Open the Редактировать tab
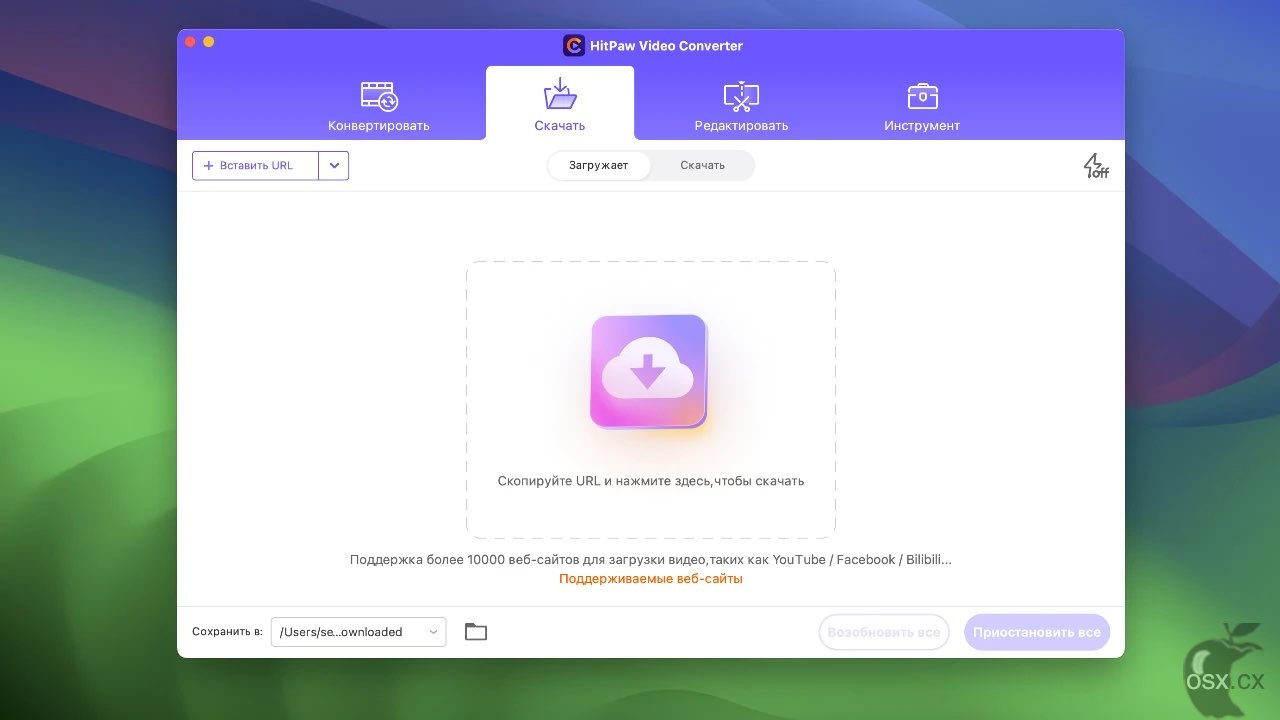1280x720 pixels. coord(741,107)
